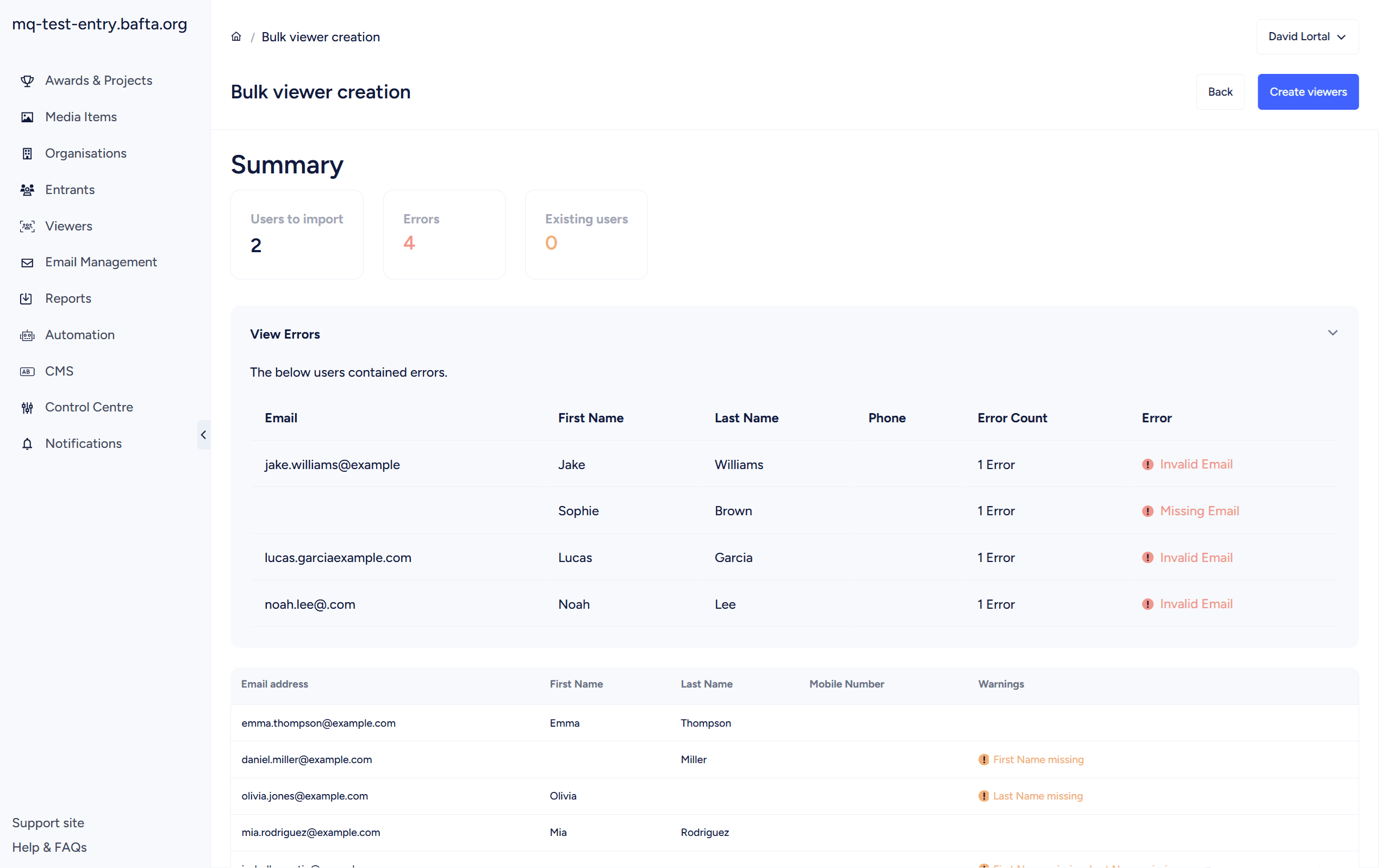Click the Organisations building icon

27,153
